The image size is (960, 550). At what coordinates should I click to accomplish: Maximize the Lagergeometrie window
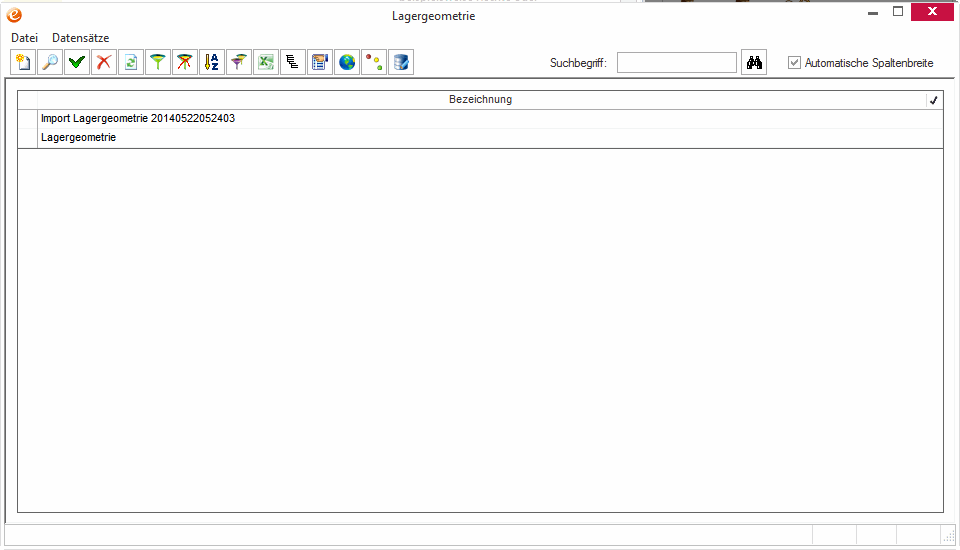pyautogui.click(x=898, y=12)
